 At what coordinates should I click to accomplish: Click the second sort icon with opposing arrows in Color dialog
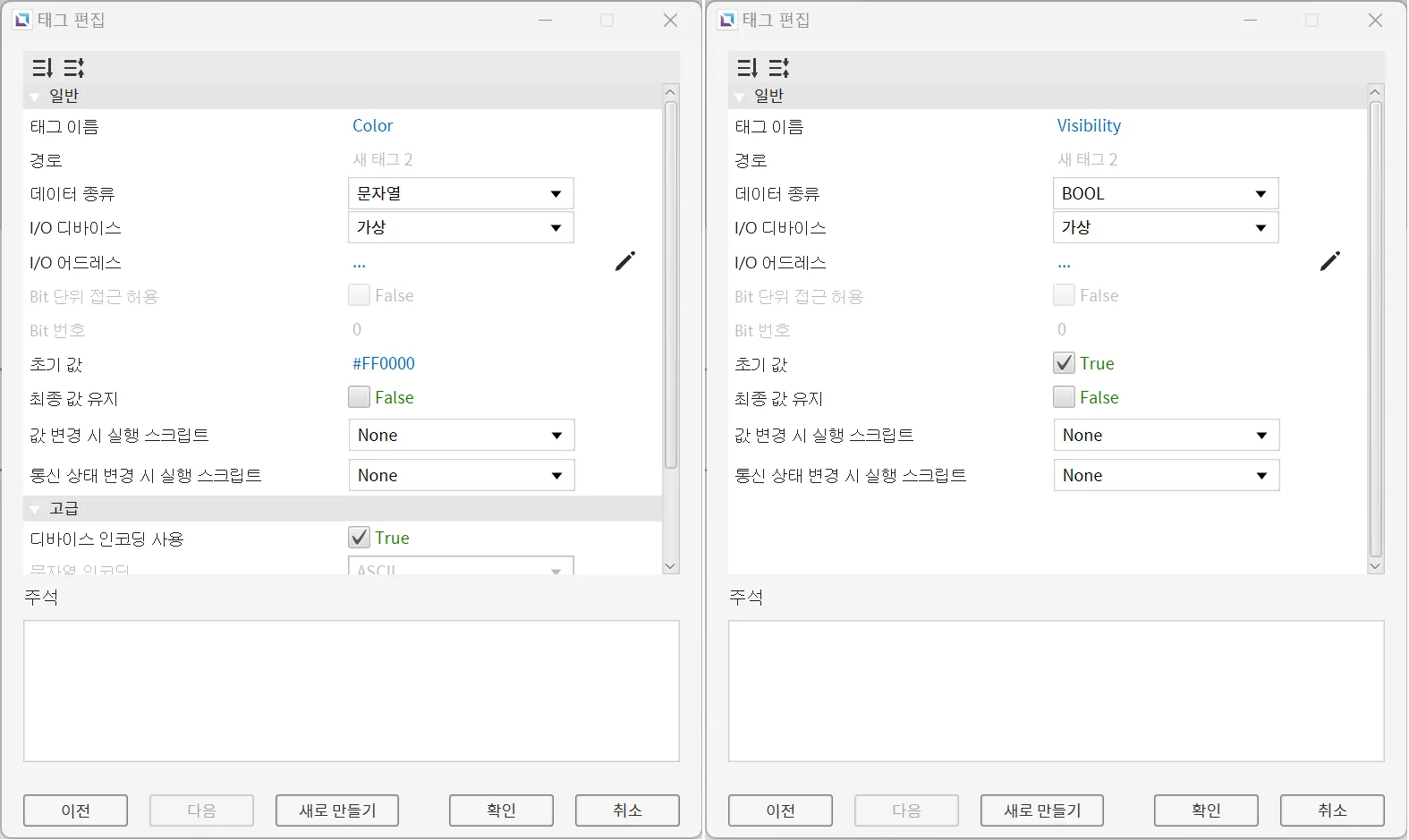(74, 68)
